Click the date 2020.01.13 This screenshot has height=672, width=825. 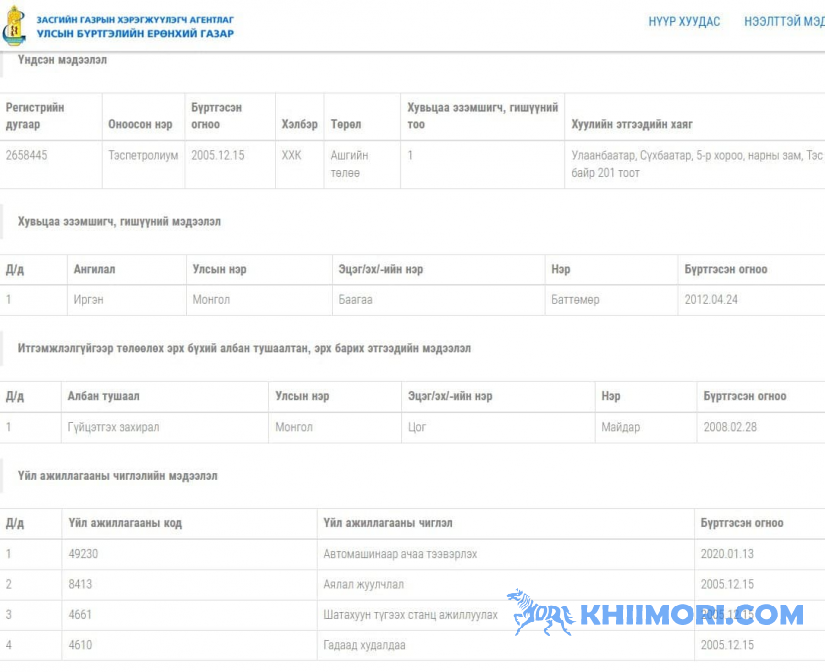[727, 554]
